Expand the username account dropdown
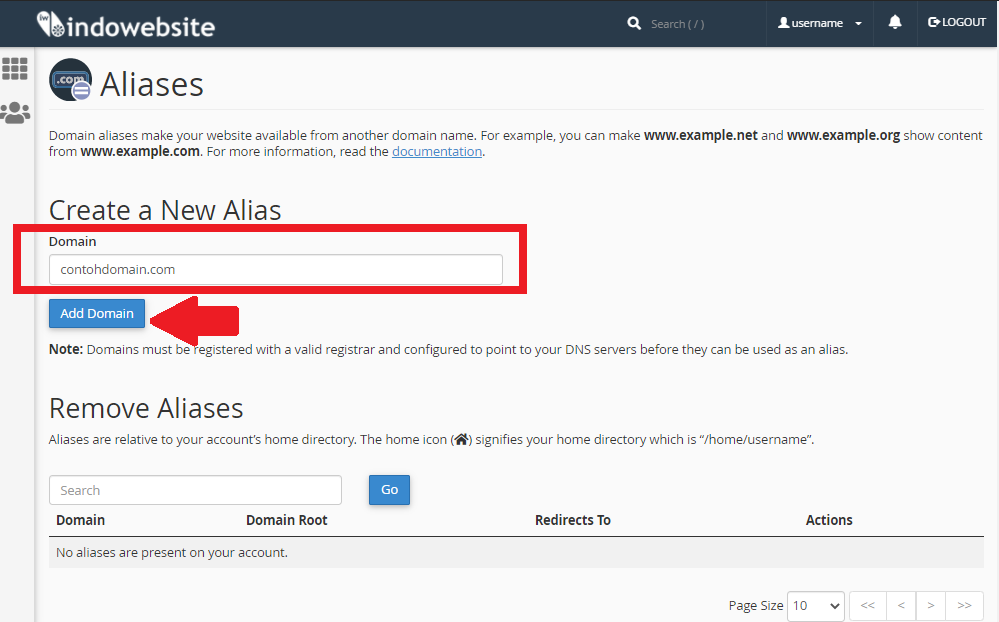The width and height of the screenshot is (999, 622). 820,23
